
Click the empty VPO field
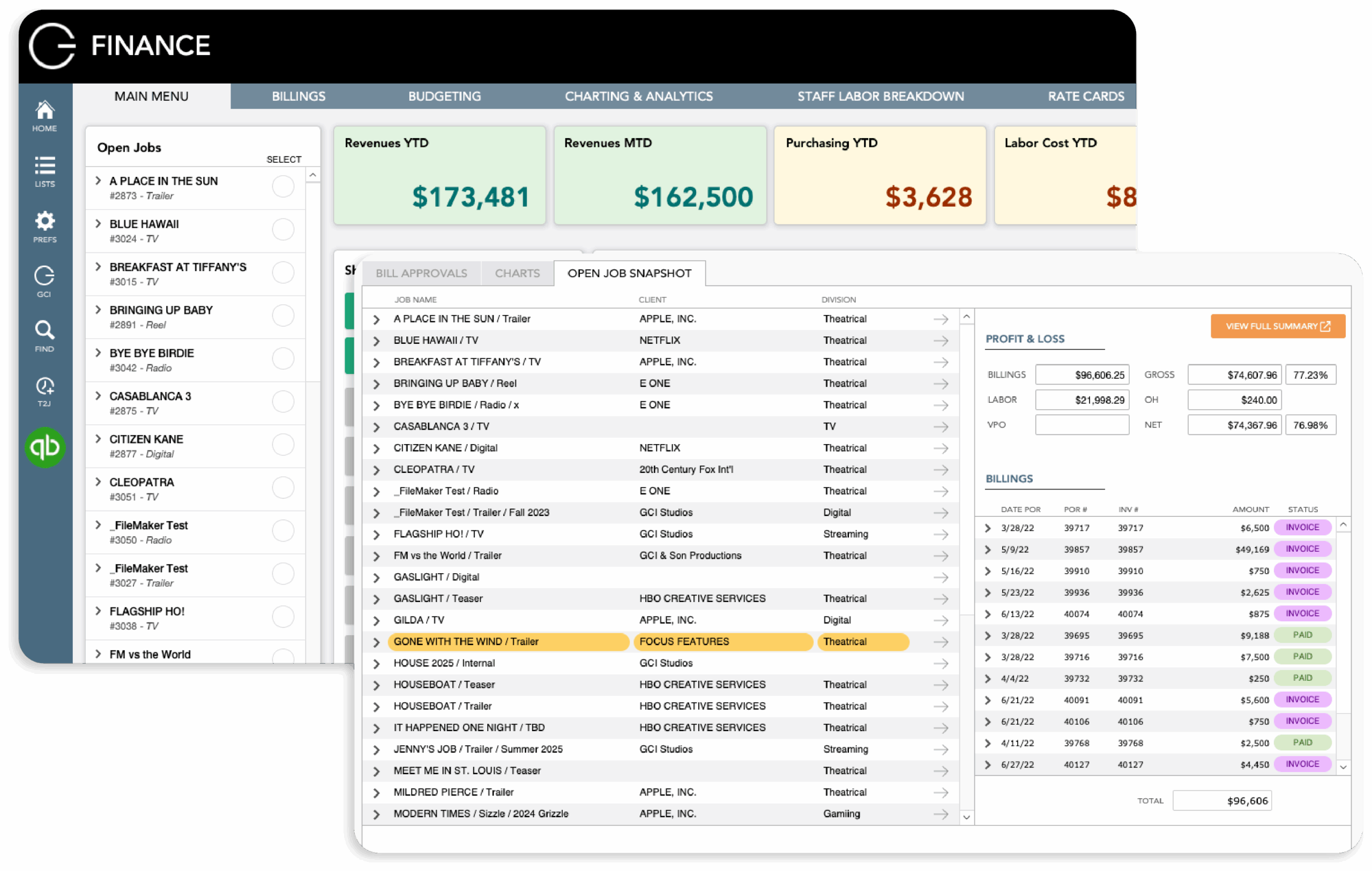1082,425
